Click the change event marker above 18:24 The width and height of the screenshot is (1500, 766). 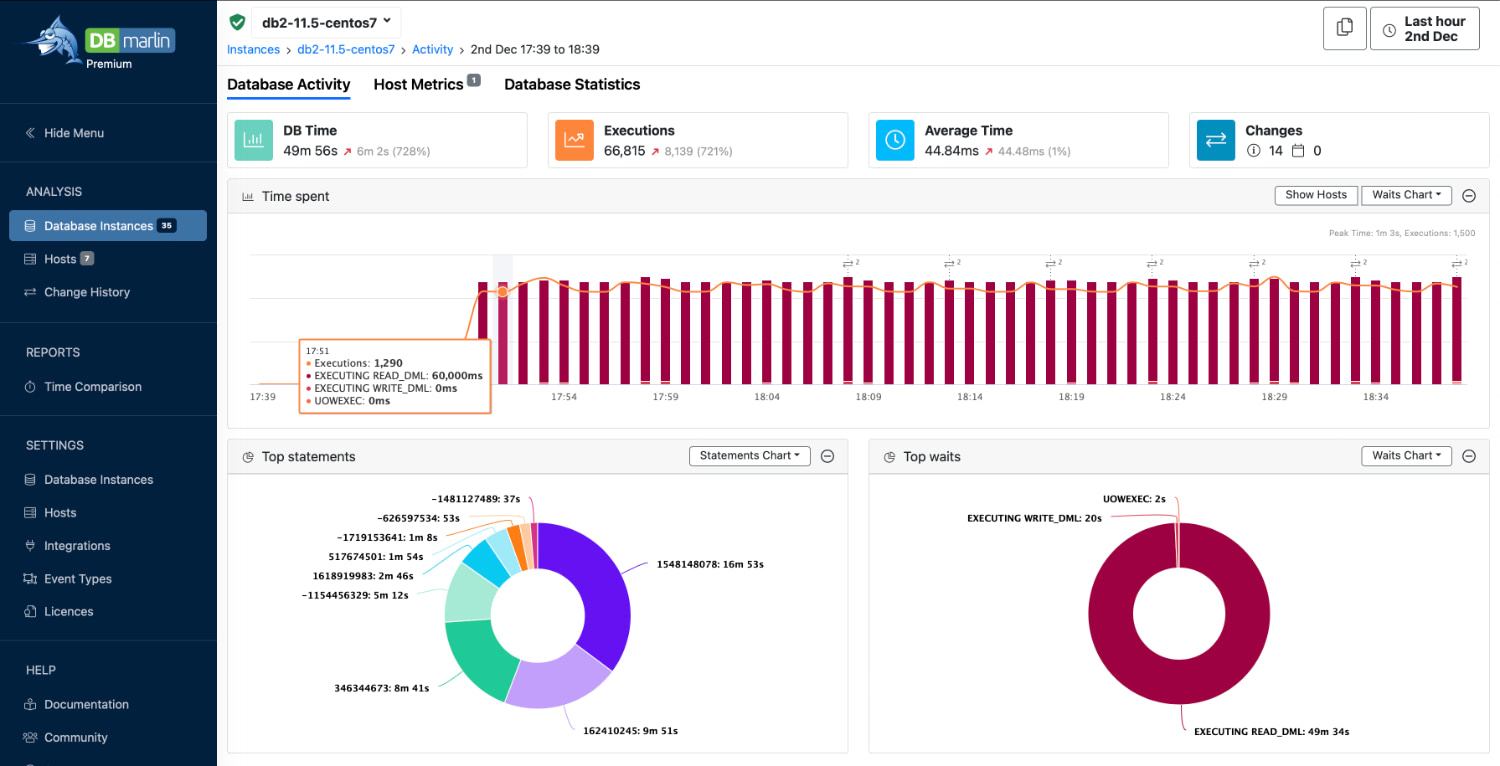pos(1153,263)
